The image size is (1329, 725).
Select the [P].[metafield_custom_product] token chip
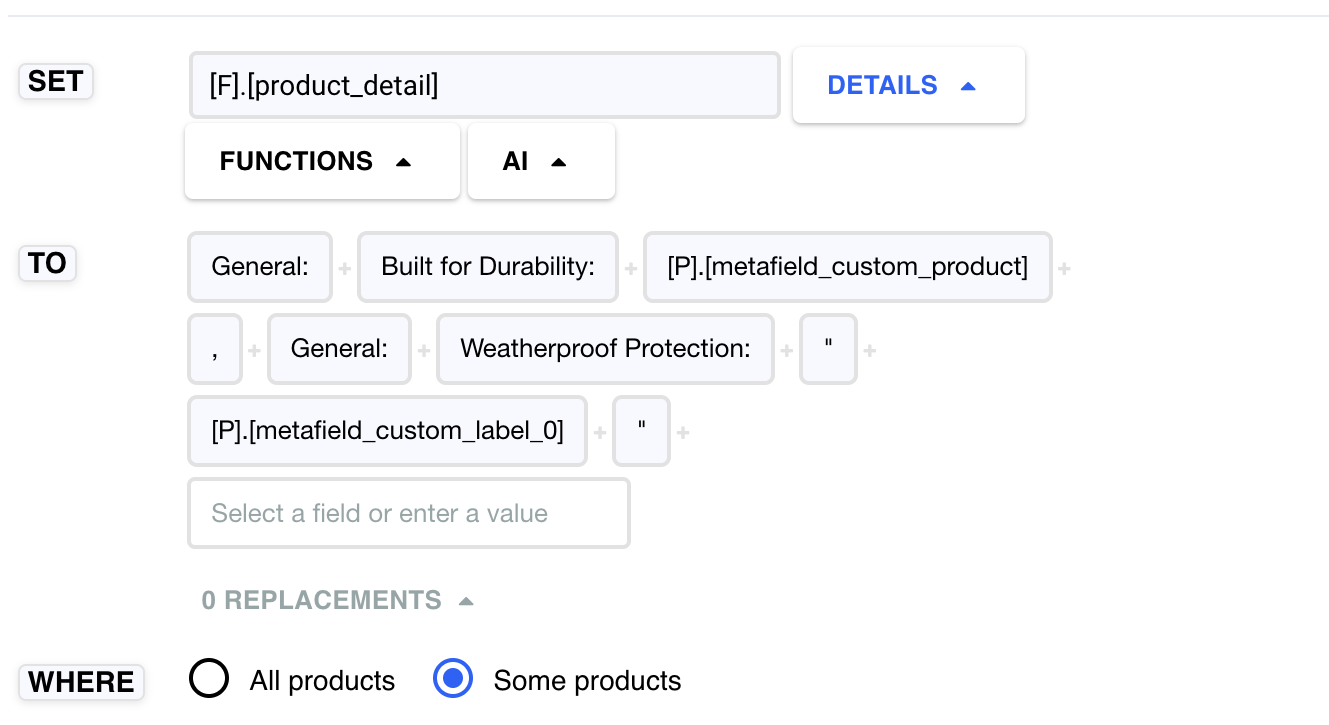[847, 267]
